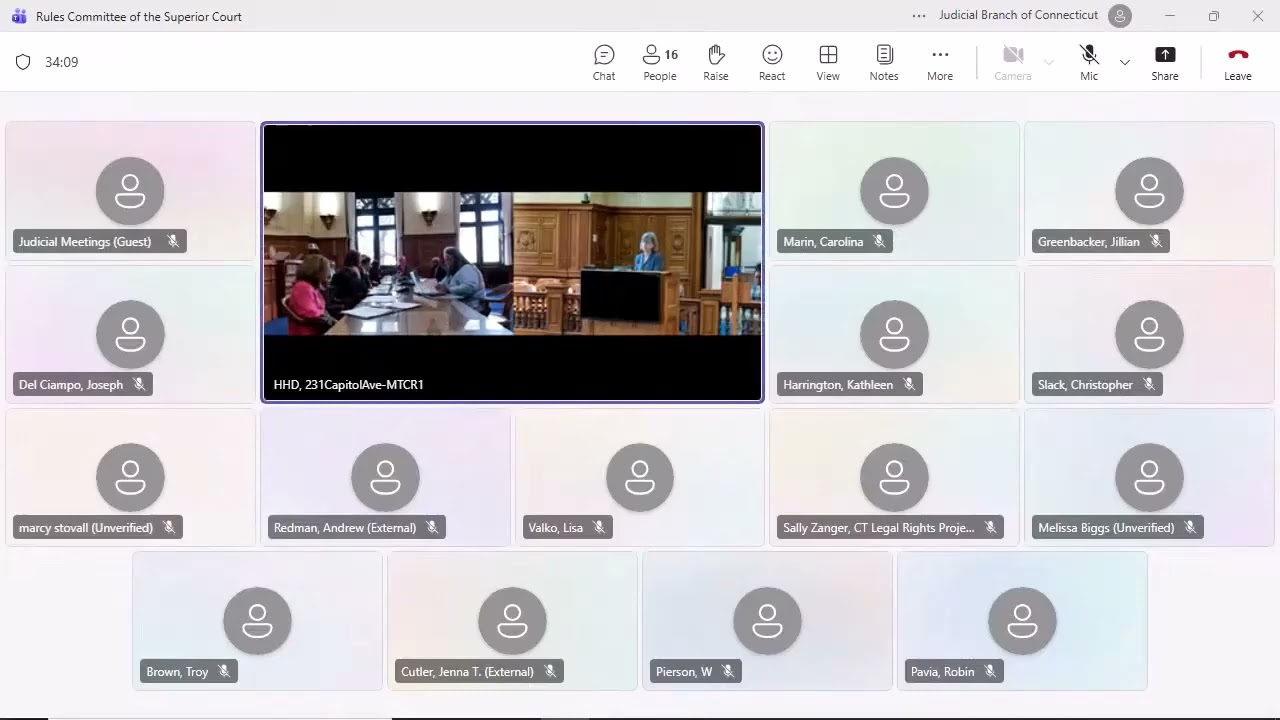Click the Brown, Troy name label
1280x720 pixels.
177,671
